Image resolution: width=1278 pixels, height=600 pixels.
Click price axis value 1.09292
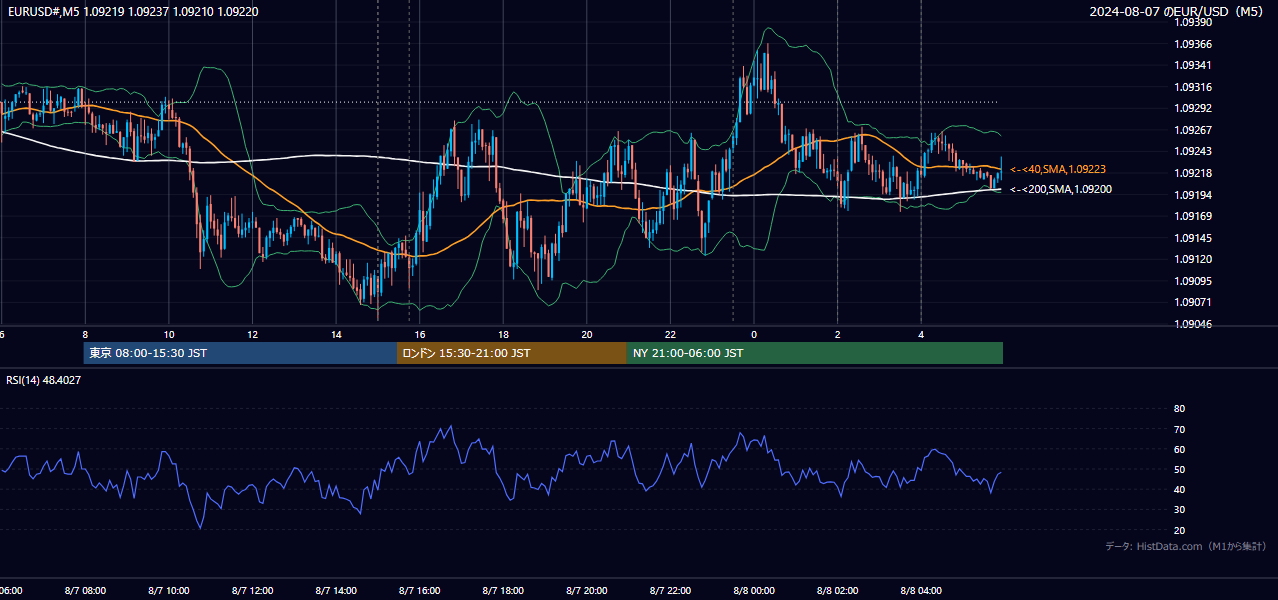[x=1194, y=108]
